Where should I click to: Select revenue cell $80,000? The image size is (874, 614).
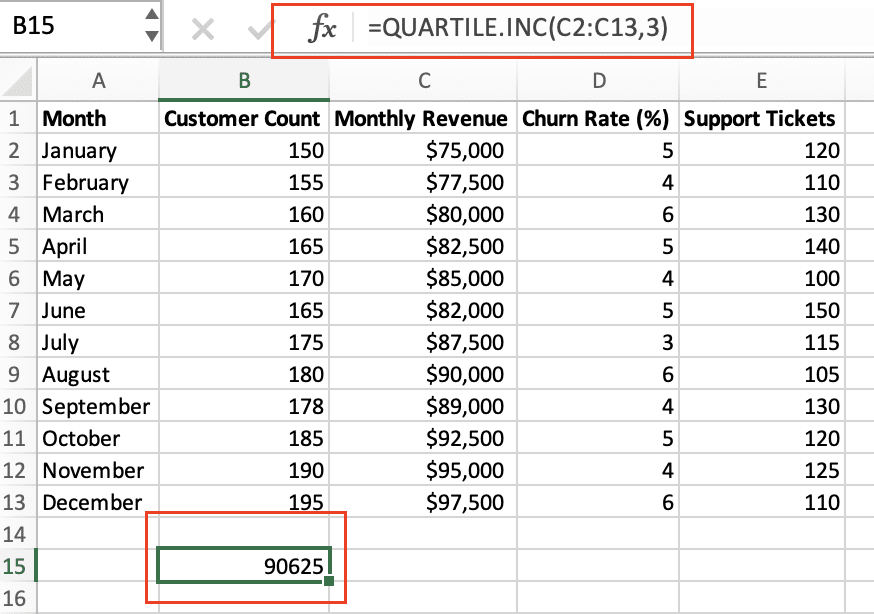[424, 214]
